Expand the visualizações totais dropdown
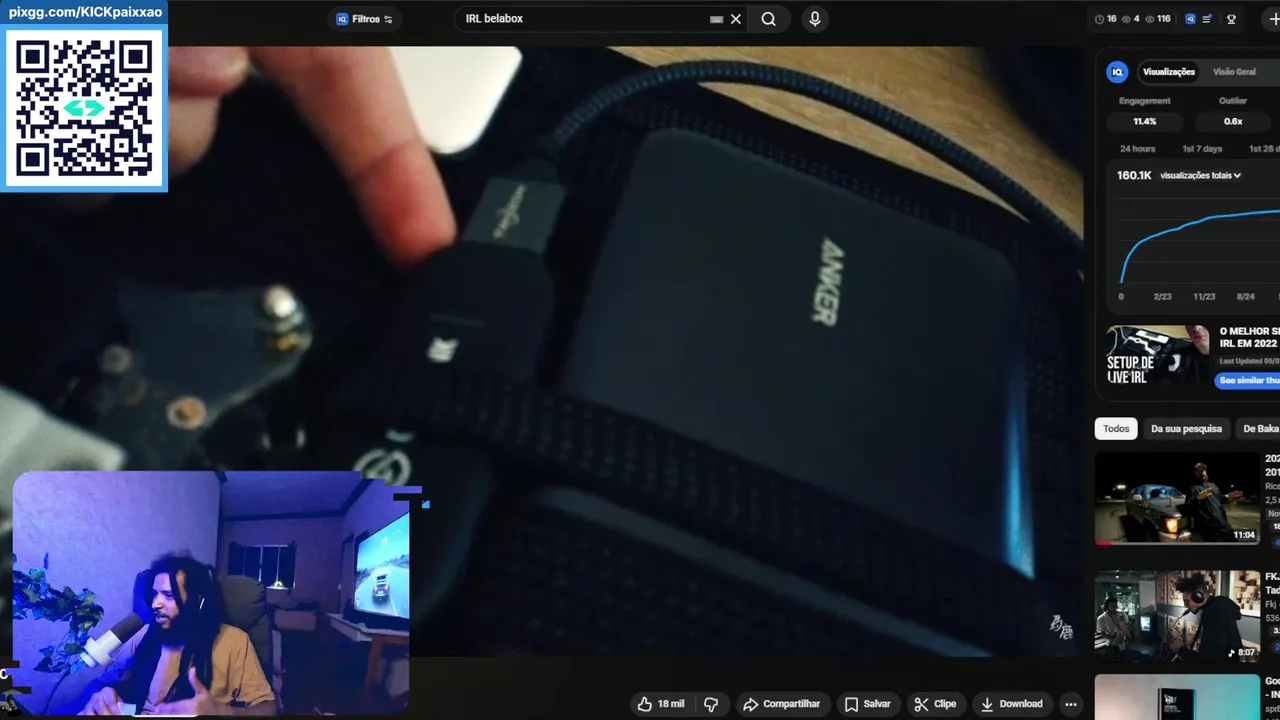The width and height of the screenshot is (1280, 720). coord(1201,175)
